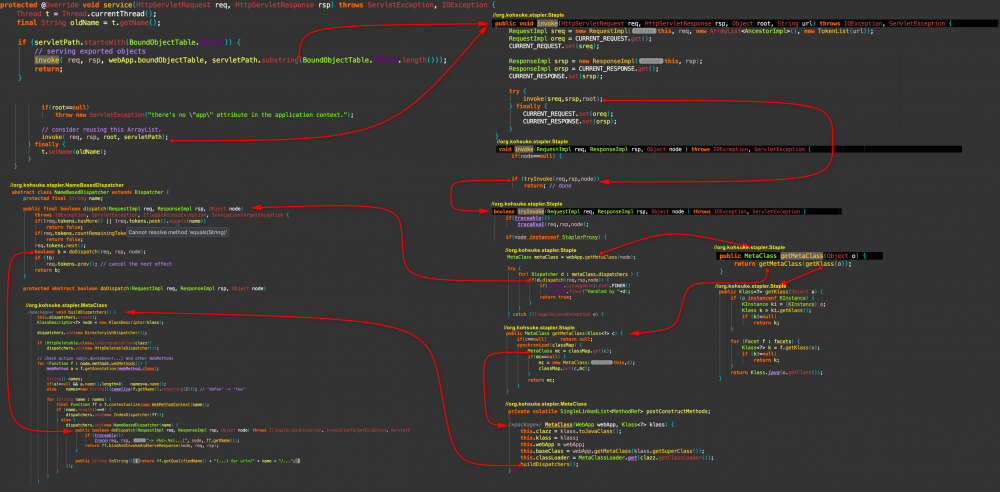
Task: Click the 'this.baseClass = webApp.getMetaClass' line
Action: (x=611, y=452)
